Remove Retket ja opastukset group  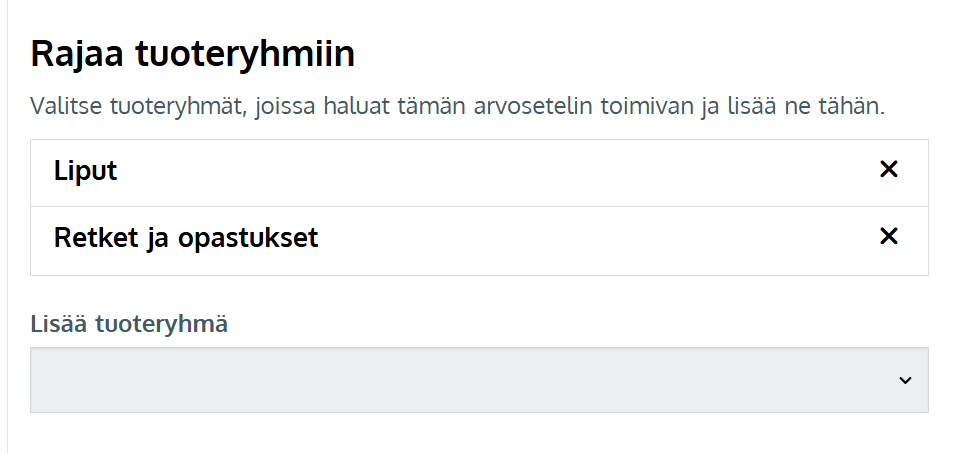tap(888, 237)
